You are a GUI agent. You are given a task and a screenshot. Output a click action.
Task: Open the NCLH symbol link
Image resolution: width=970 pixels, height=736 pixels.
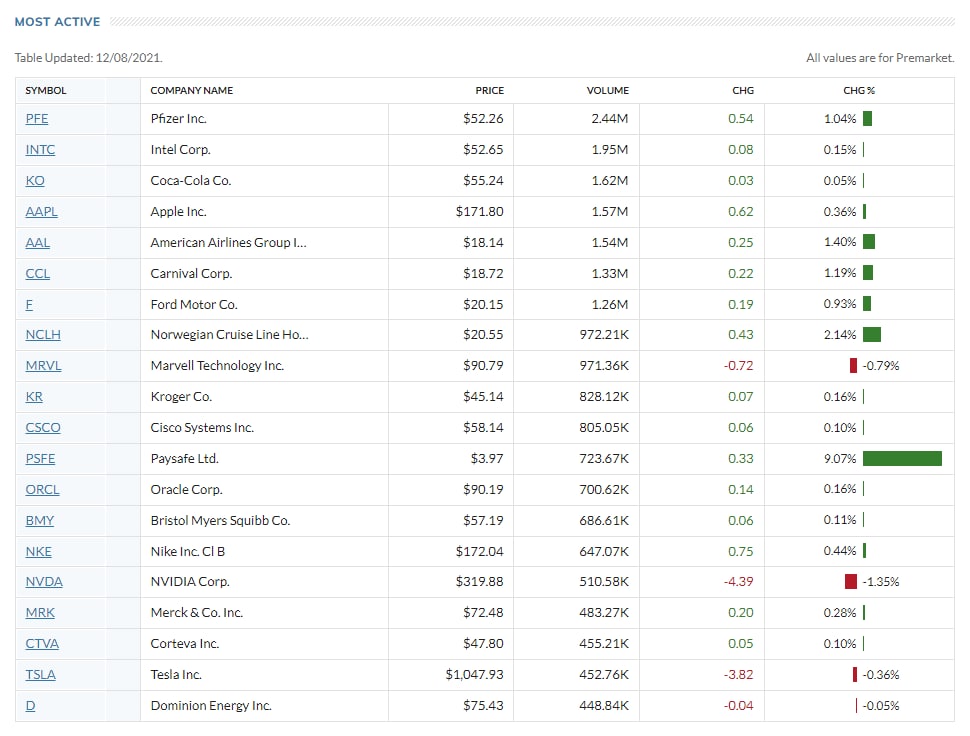coord(43,335)
